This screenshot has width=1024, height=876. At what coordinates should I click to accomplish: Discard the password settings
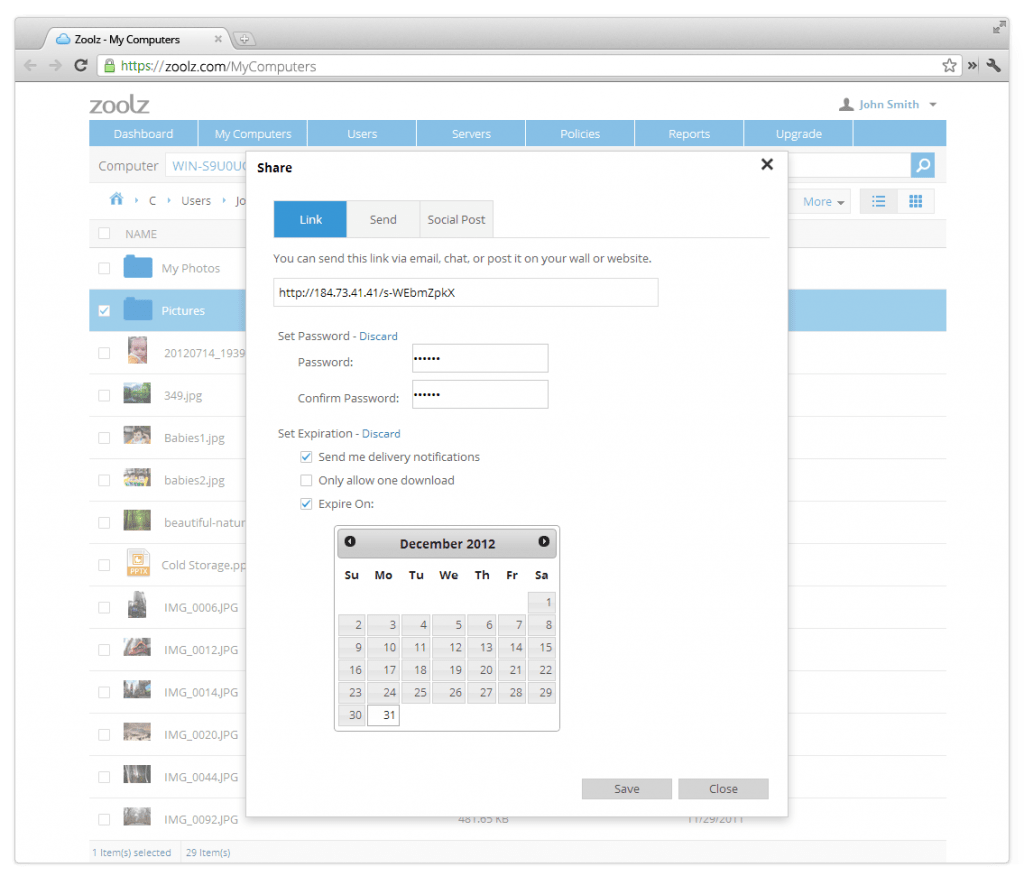point(378,336)
